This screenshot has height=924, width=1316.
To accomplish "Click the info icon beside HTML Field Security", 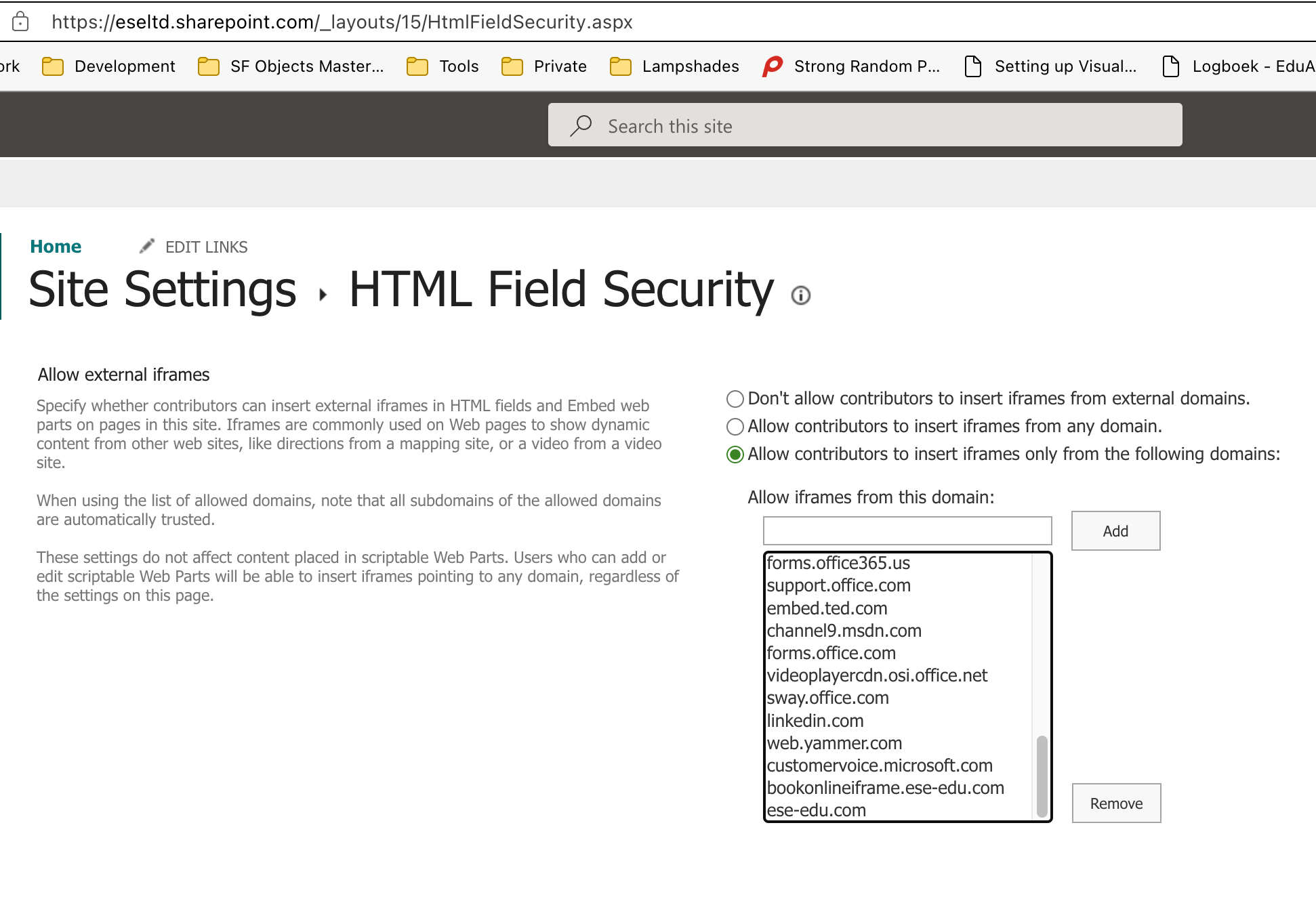I will 800,295.
